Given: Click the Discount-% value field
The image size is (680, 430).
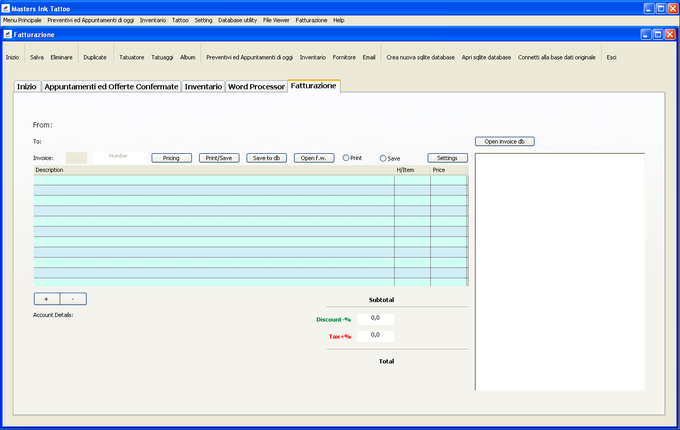Looking at the screenshot, I should click(376, 319).
